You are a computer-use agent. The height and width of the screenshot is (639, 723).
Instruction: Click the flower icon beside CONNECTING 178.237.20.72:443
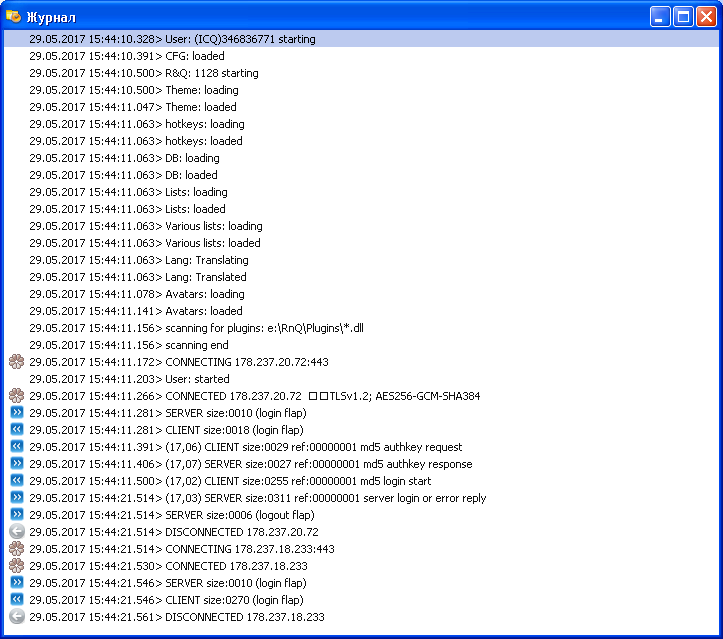click(15, 362)
